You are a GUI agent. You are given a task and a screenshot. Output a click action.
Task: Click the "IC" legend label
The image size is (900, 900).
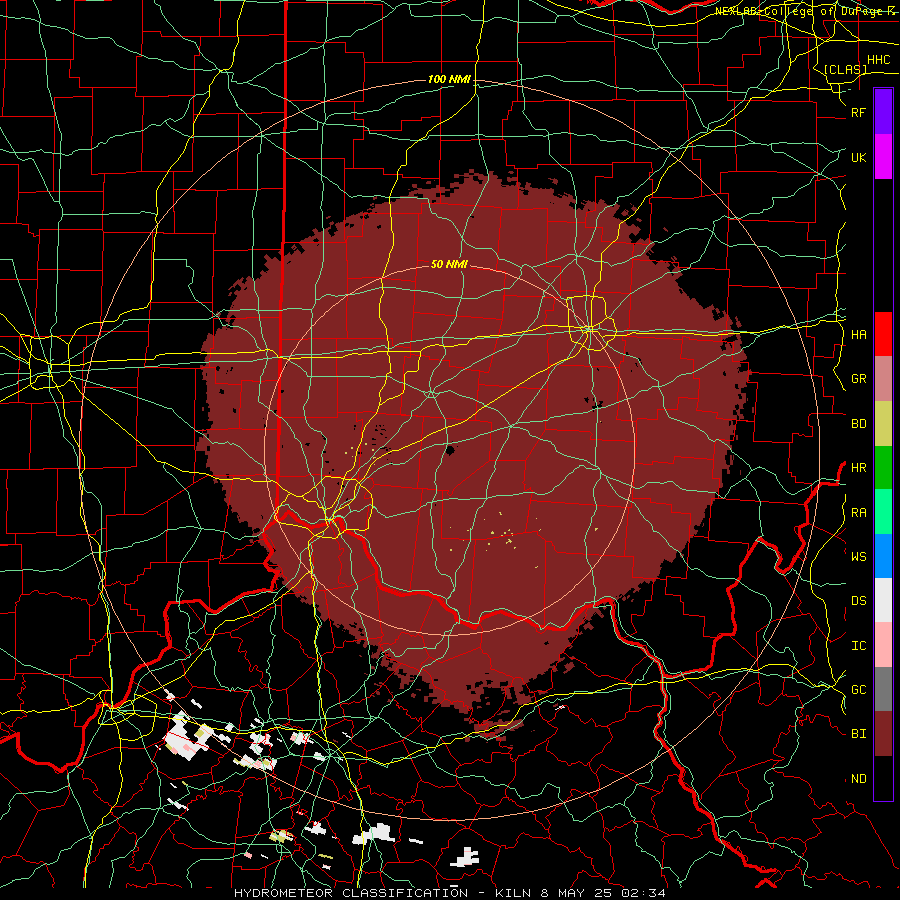858,646
